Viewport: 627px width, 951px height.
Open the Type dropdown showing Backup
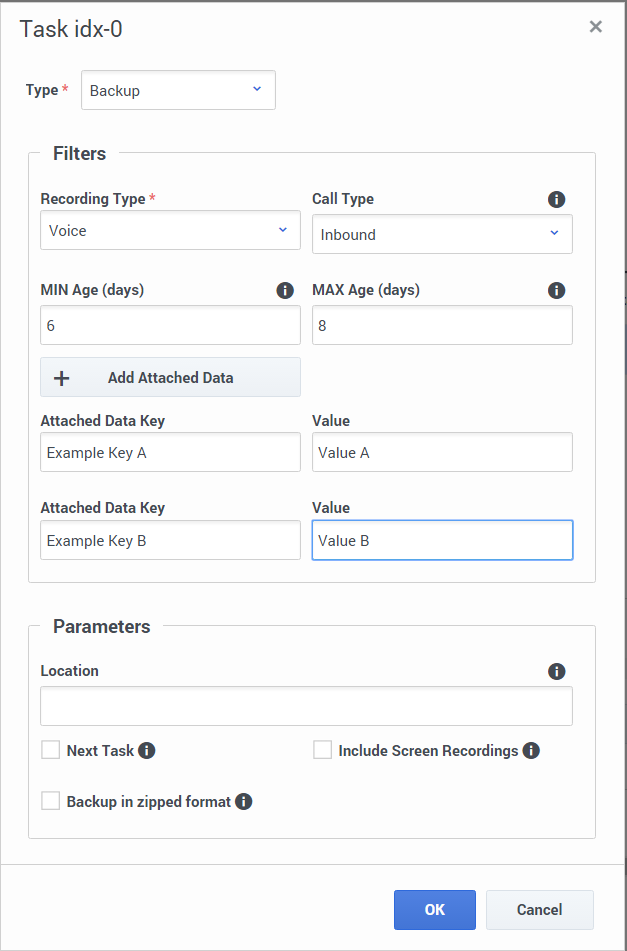click(x=178, y=90)
